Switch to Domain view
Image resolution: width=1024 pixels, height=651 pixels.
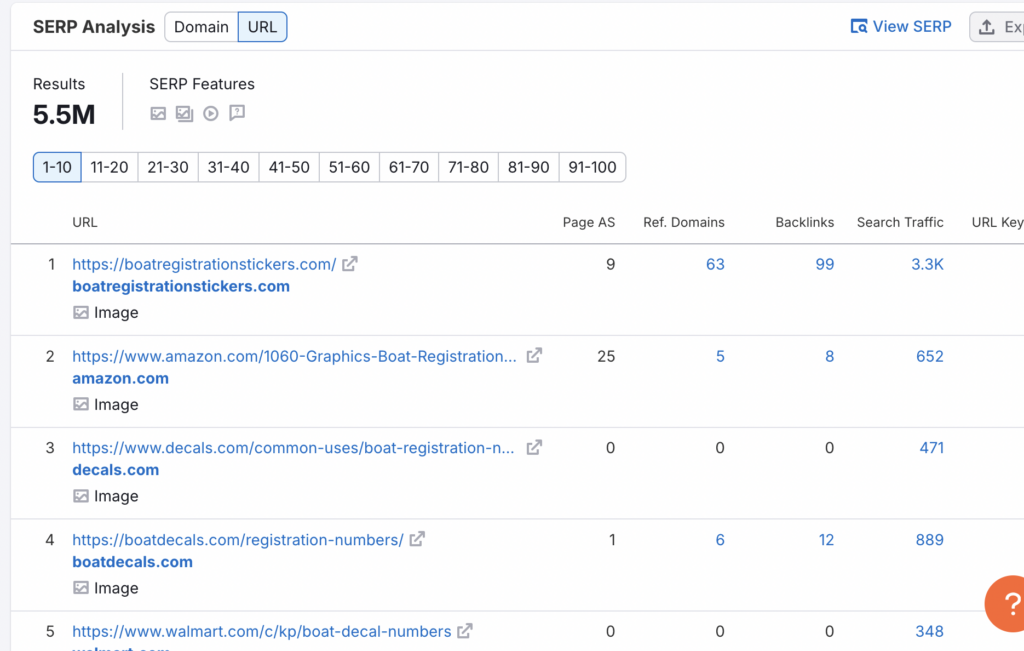(201, 27)
